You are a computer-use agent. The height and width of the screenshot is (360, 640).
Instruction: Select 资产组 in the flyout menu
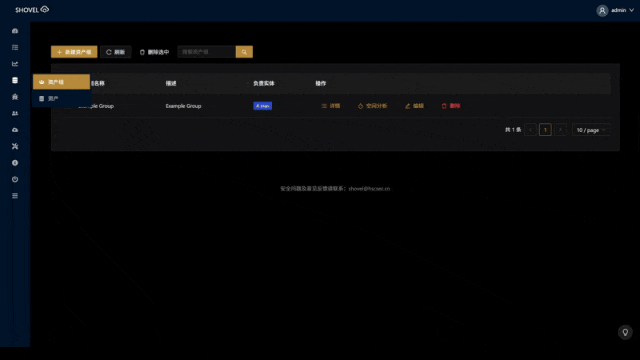tap(62, 82)
